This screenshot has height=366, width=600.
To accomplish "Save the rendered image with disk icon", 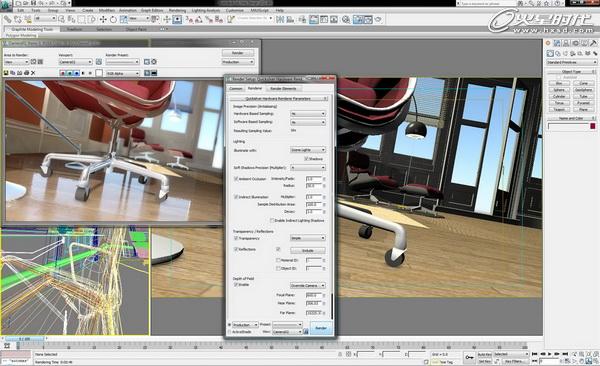I will click(6, 73).
